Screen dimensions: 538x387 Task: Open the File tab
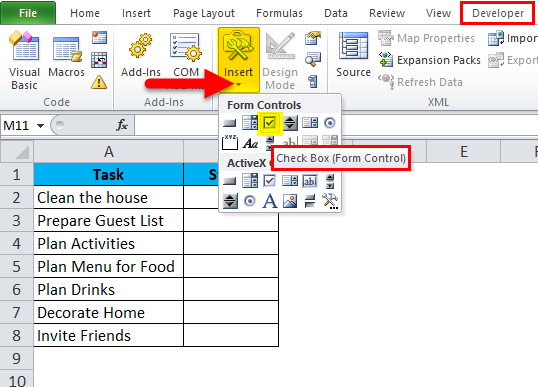(28, 13)
